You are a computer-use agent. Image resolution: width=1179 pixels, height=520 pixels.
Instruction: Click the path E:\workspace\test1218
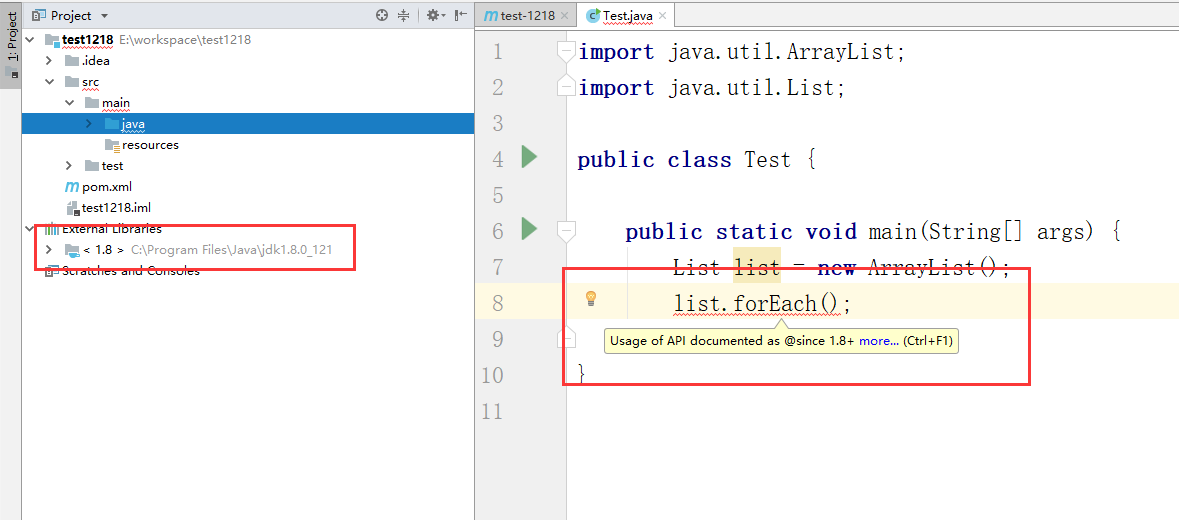[185, 40]
